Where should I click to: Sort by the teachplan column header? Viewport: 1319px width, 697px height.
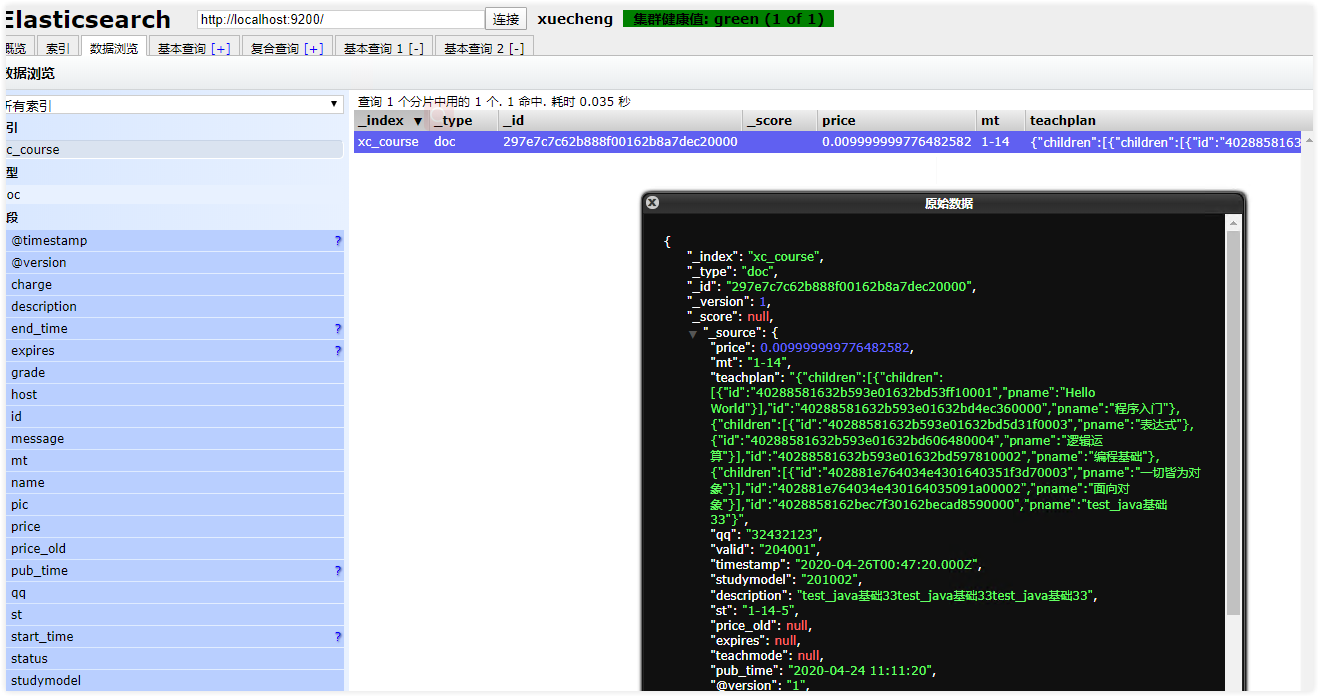pyautogui.click(x=1170, y=120)
